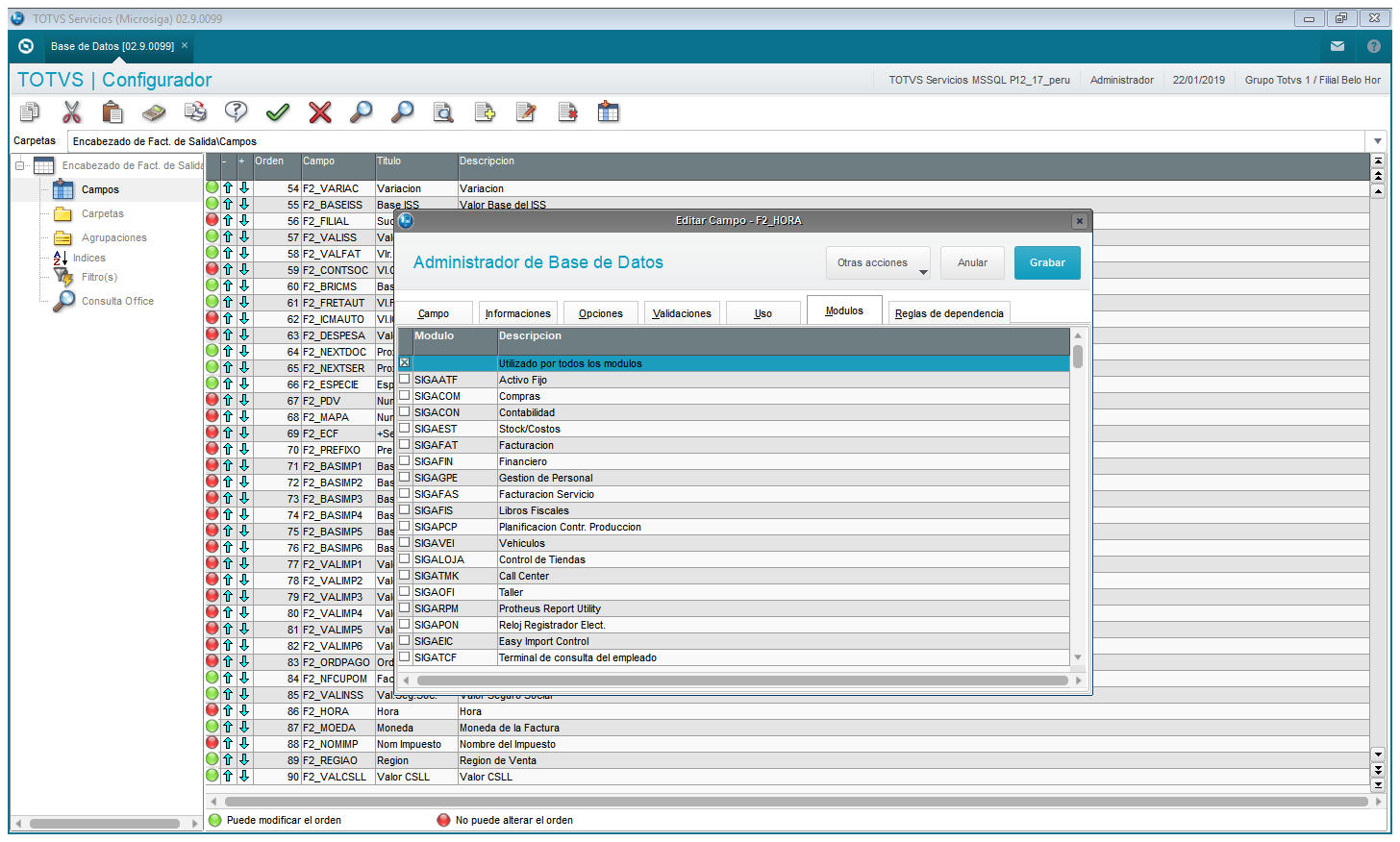
Task: Uncheck 'Utilizado por todos los modulos'
Action: point(405,362)
